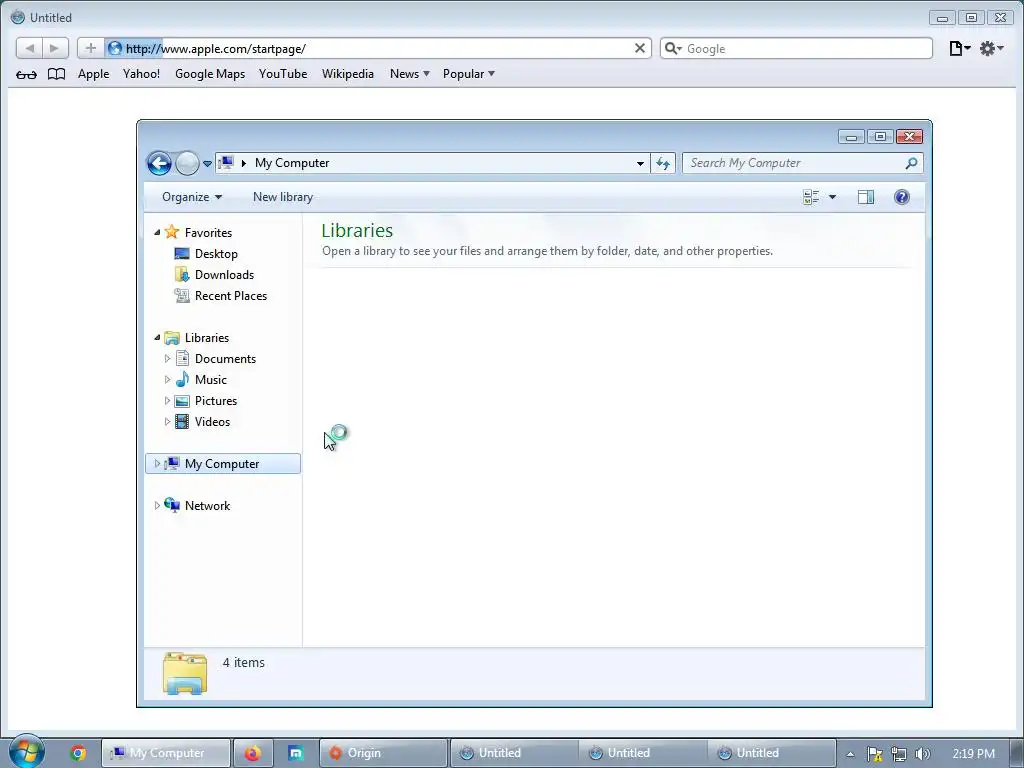Add bookmark with the plus button
This screenshot has height=768, width=1024.
point(91,48)
